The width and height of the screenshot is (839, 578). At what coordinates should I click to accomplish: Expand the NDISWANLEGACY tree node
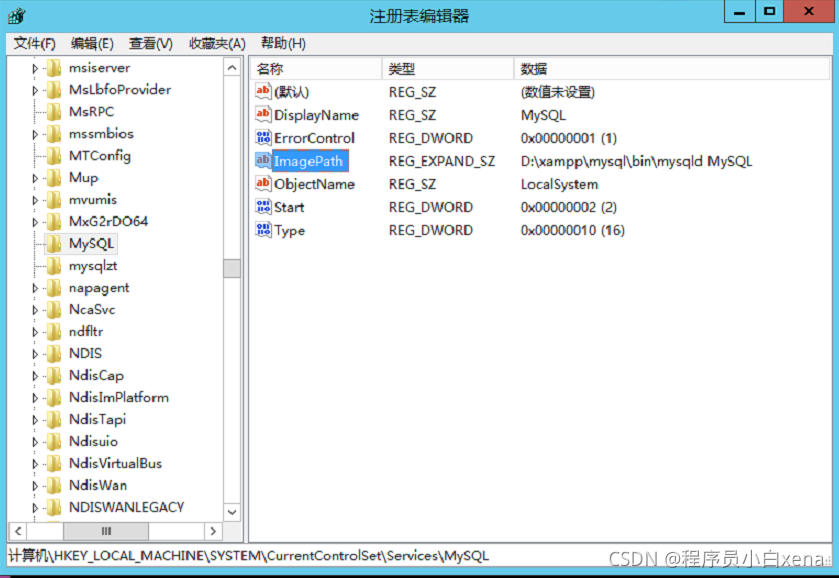(x=35, y=508)
